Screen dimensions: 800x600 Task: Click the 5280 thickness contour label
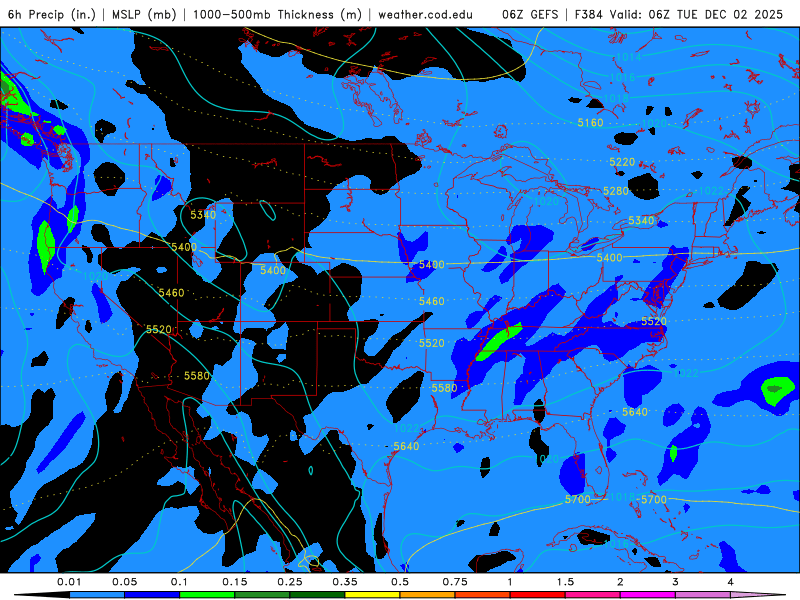tap(616, 191)
